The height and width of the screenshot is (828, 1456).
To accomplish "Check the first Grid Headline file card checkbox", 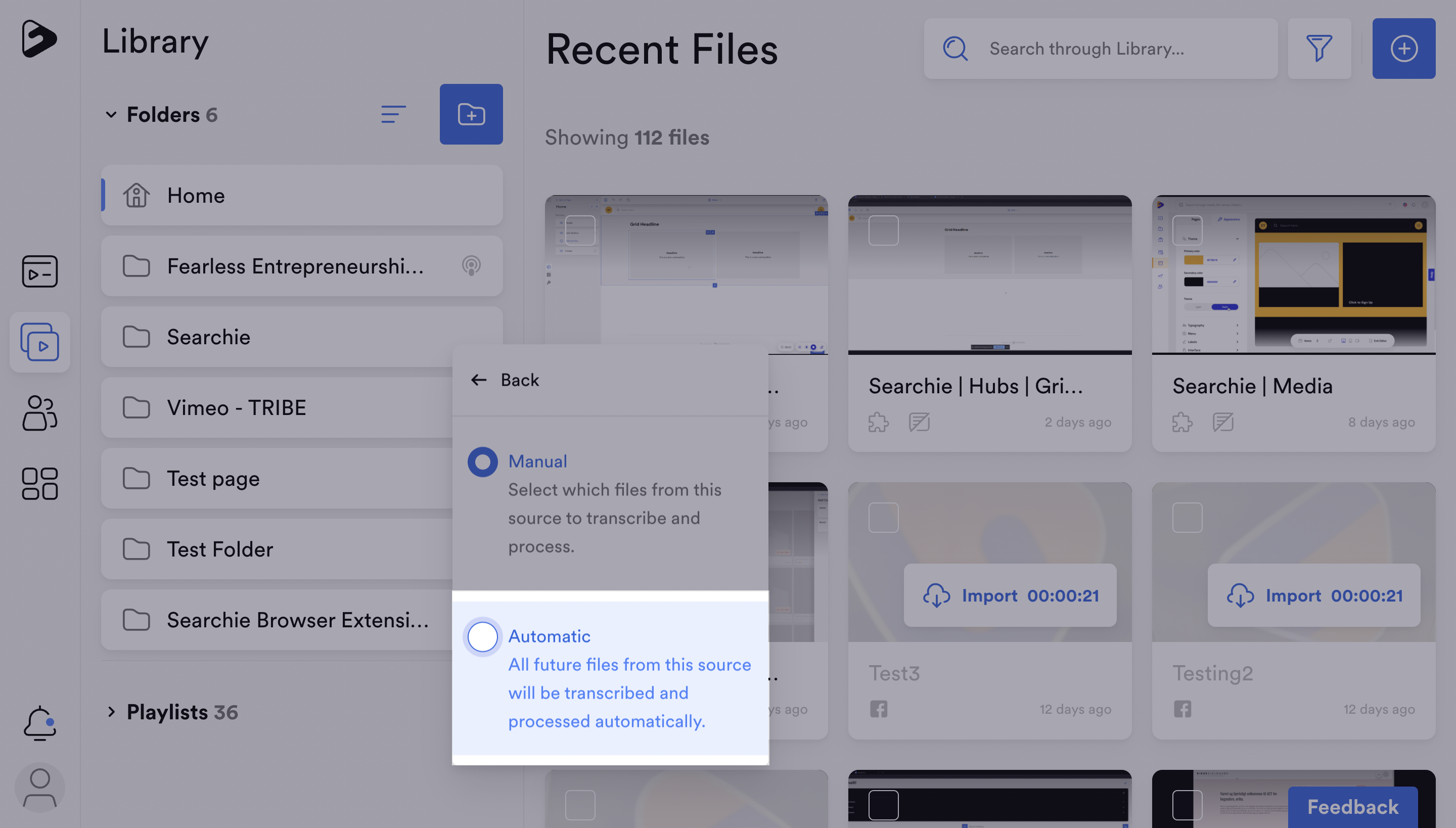I will 580,231.
